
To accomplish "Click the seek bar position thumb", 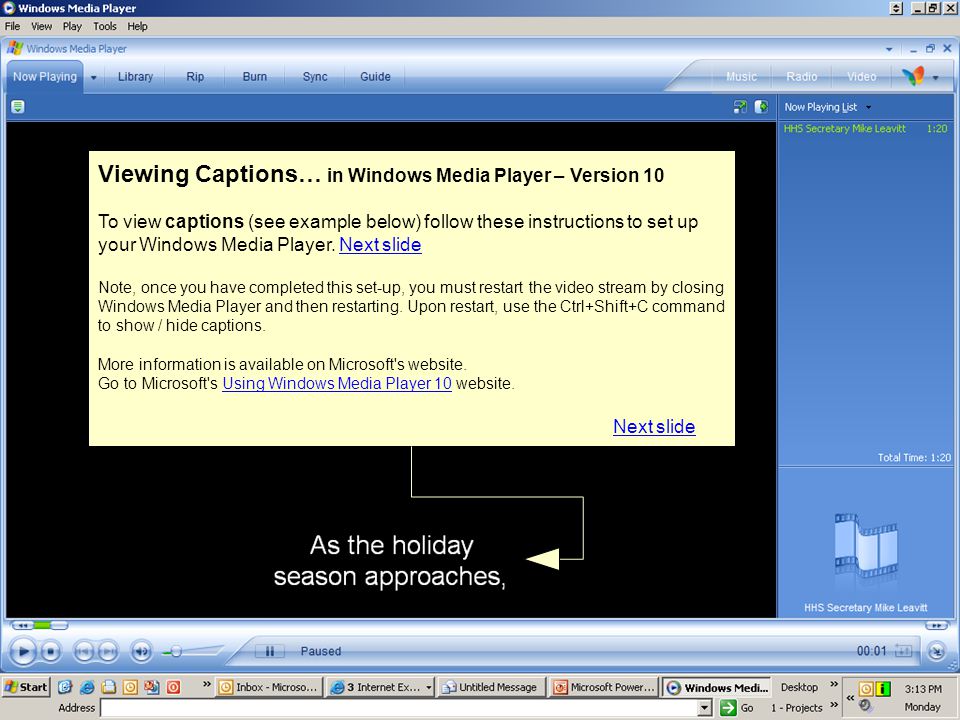I will [59, 625].
